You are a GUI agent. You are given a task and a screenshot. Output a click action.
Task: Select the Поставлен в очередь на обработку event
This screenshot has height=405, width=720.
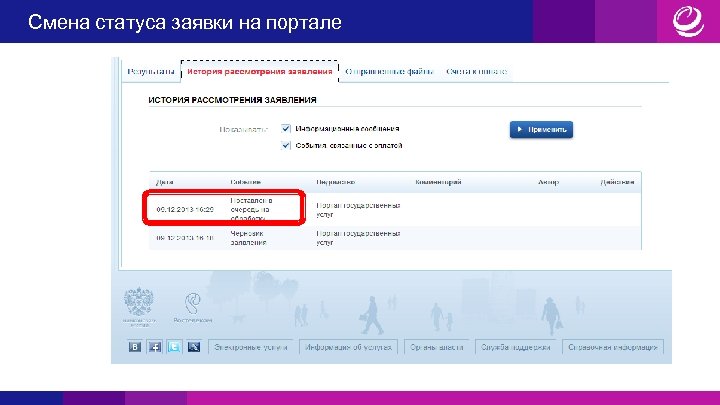pyautogui.click(x=252, y=209)
